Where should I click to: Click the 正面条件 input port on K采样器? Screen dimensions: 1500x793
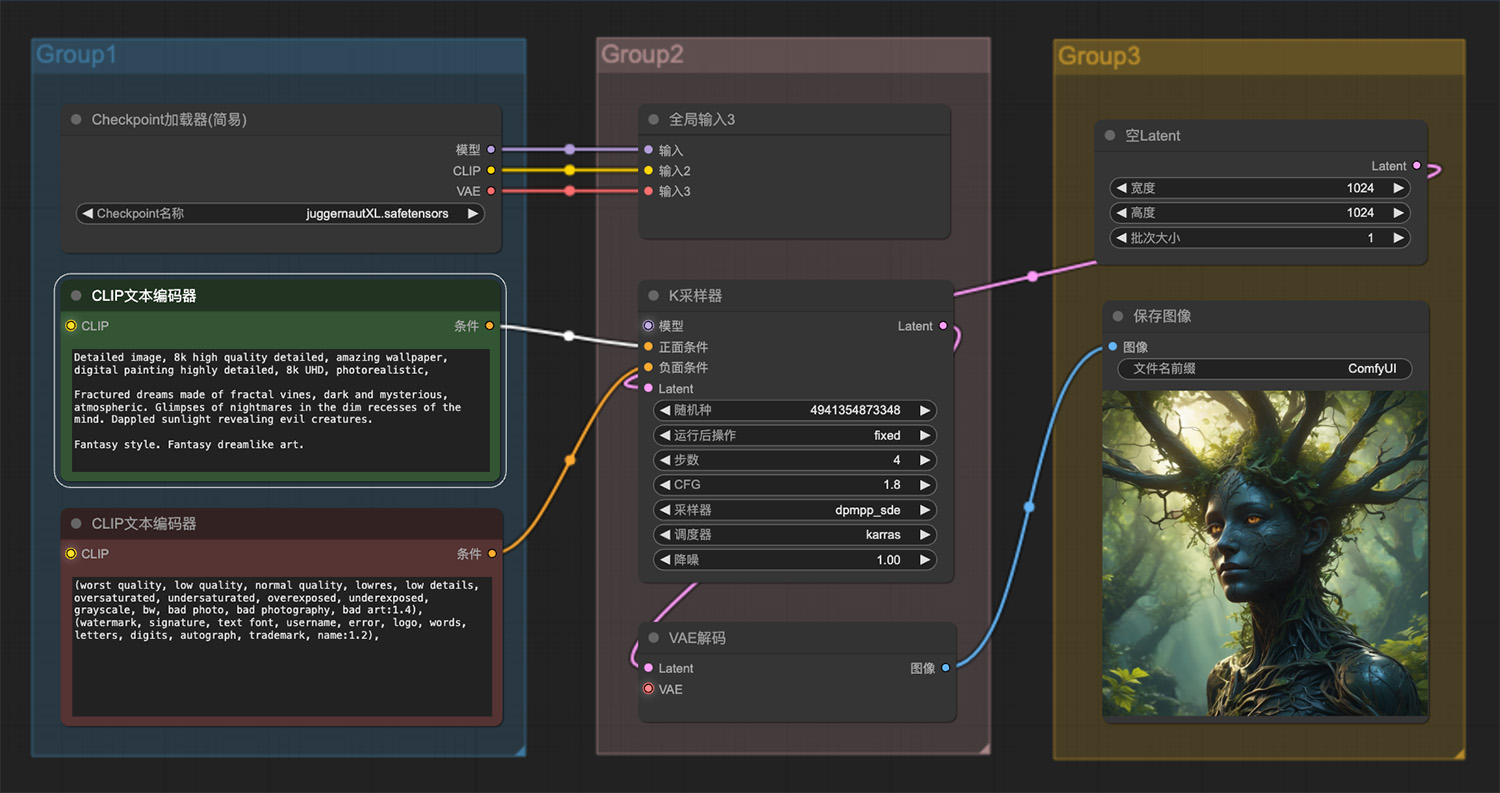[648, 347]
